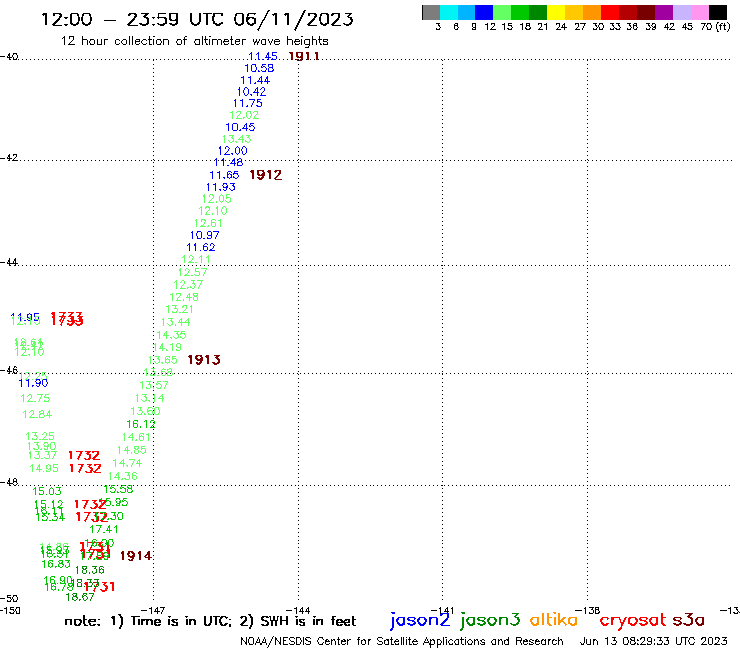Select the jason2 satellite legend label
This screenshot has height=650, width=740.
(420, 620)
